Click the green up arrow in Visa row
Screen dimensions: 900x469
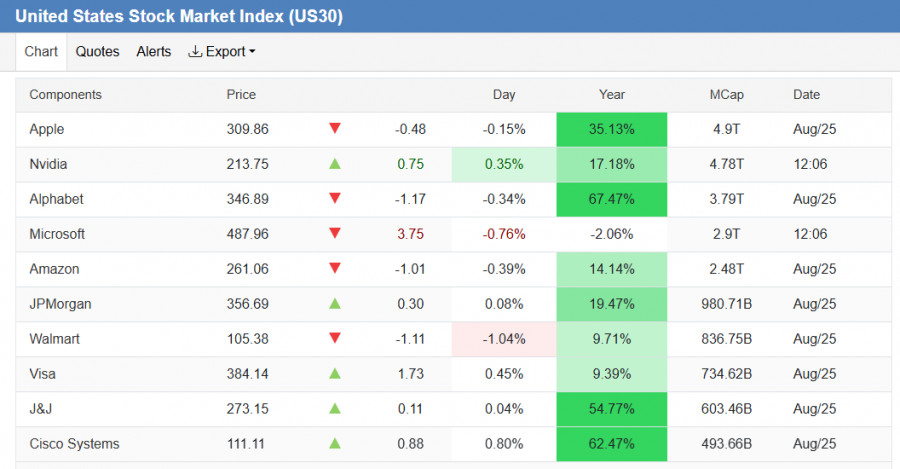[x=335, y=374]
